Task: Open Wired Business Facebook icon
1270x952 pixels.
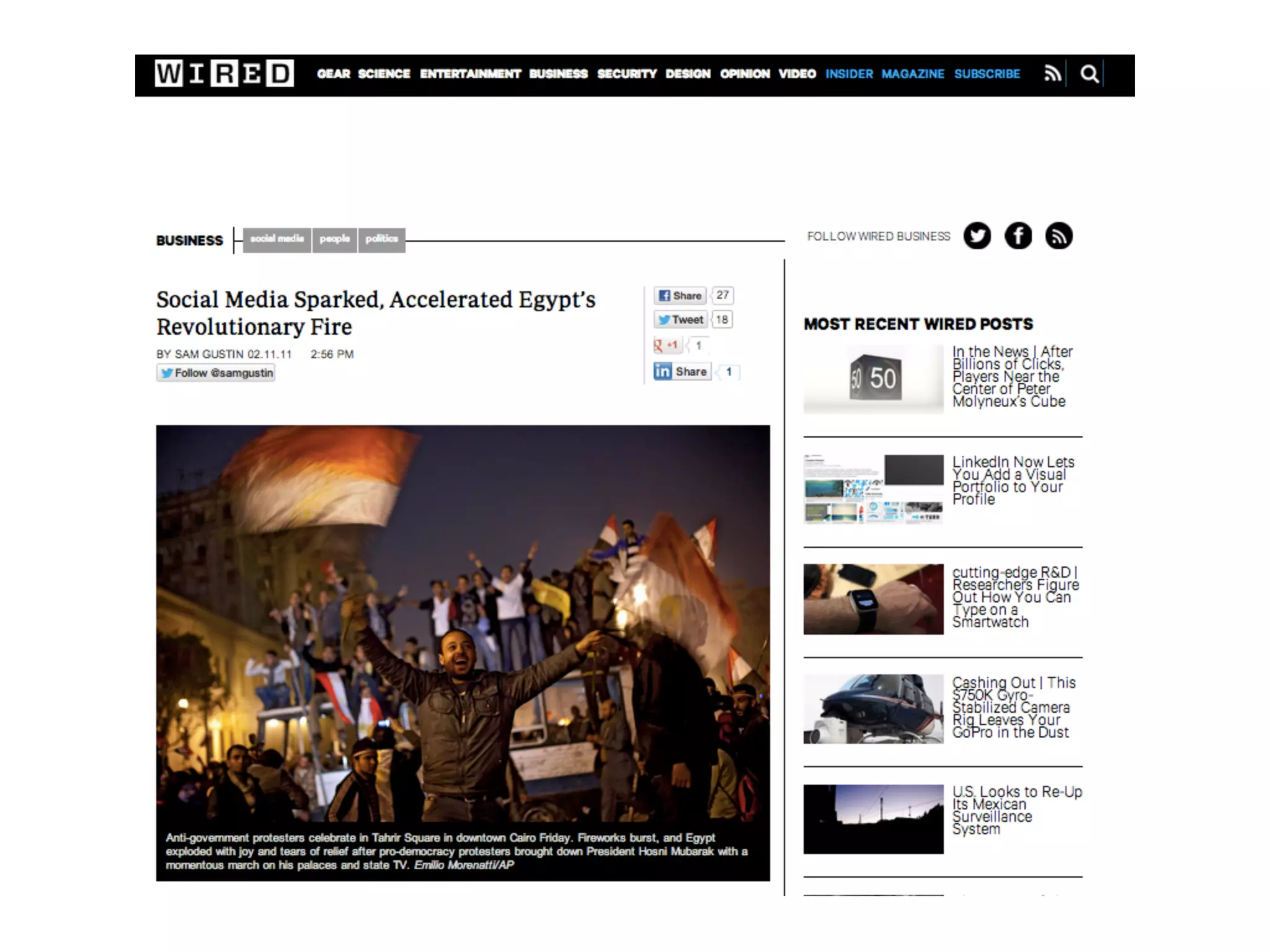Action: coord(1018,236)
